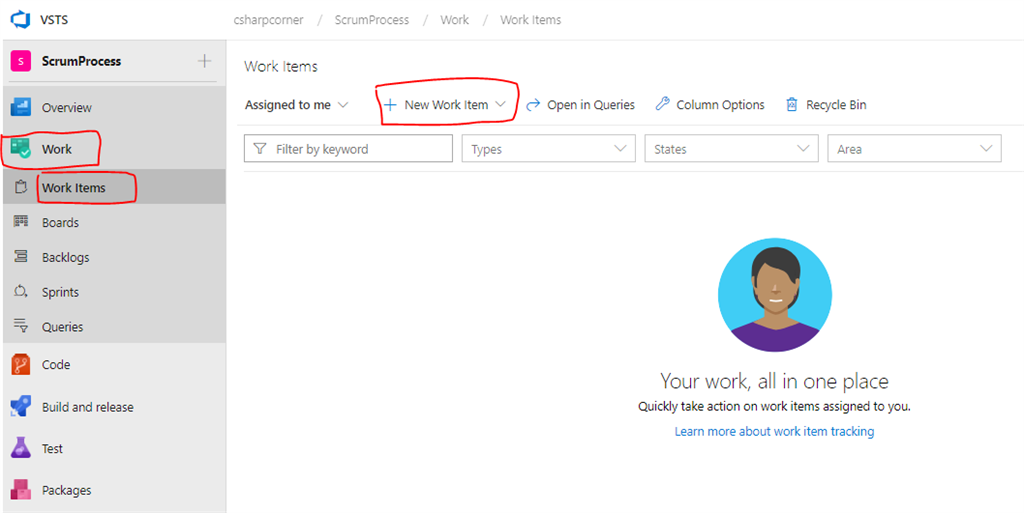Open the Types filter dropdown

(549, 149)
